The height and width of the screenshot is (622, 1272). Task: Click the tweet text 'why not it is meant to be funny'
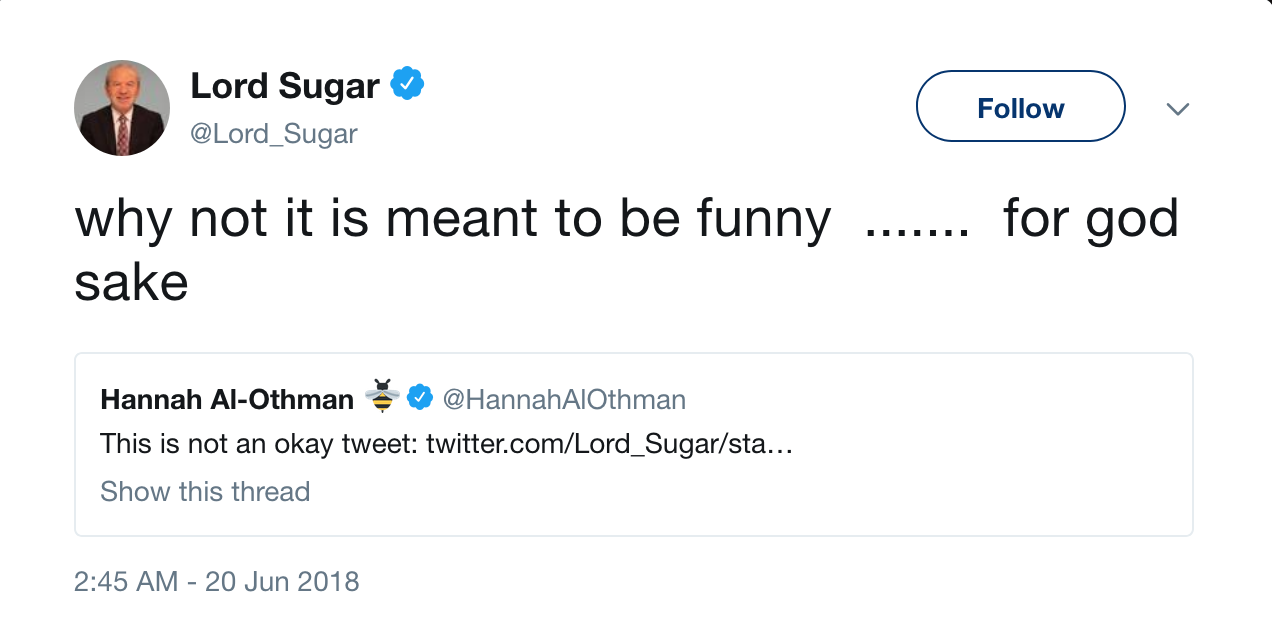[452, 219]
